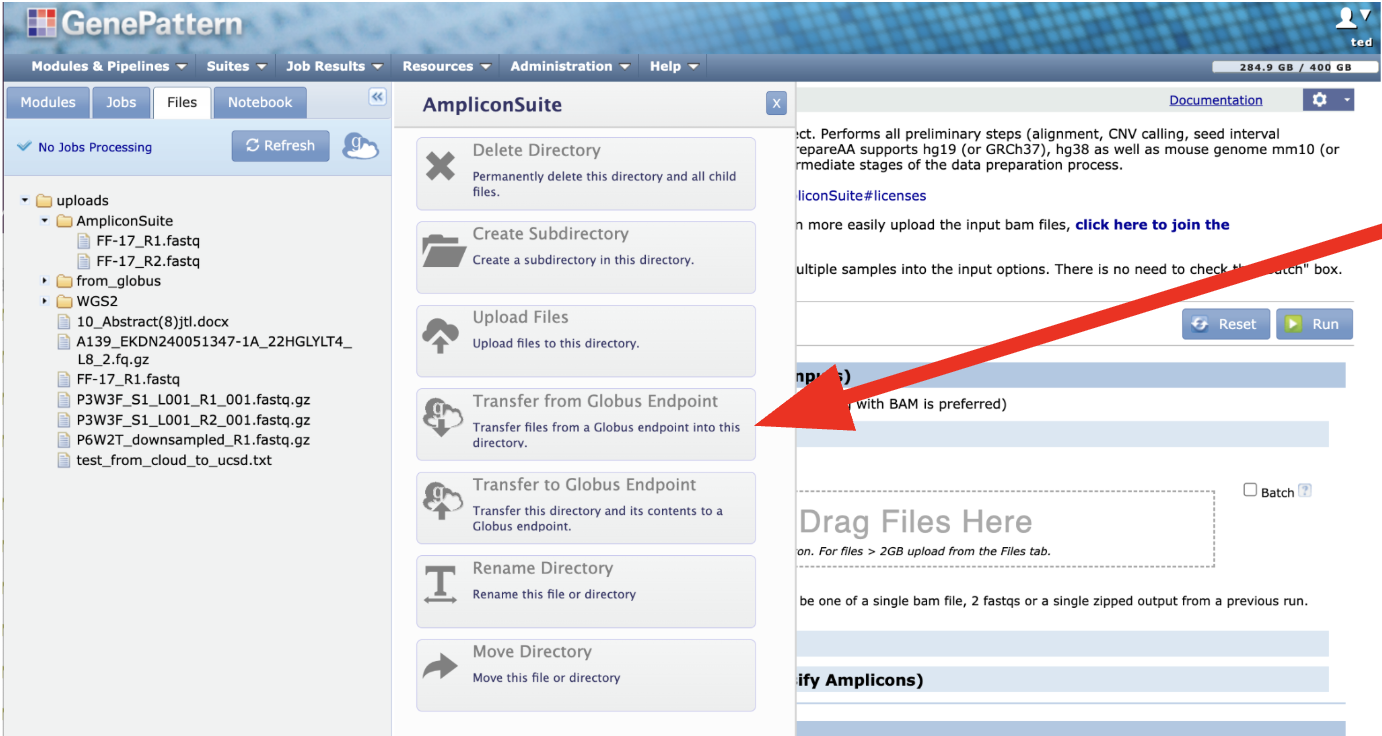This screenshot has height=736, width=1382.
Task: Choose Move Directory option
Action: tap(586, 674)
